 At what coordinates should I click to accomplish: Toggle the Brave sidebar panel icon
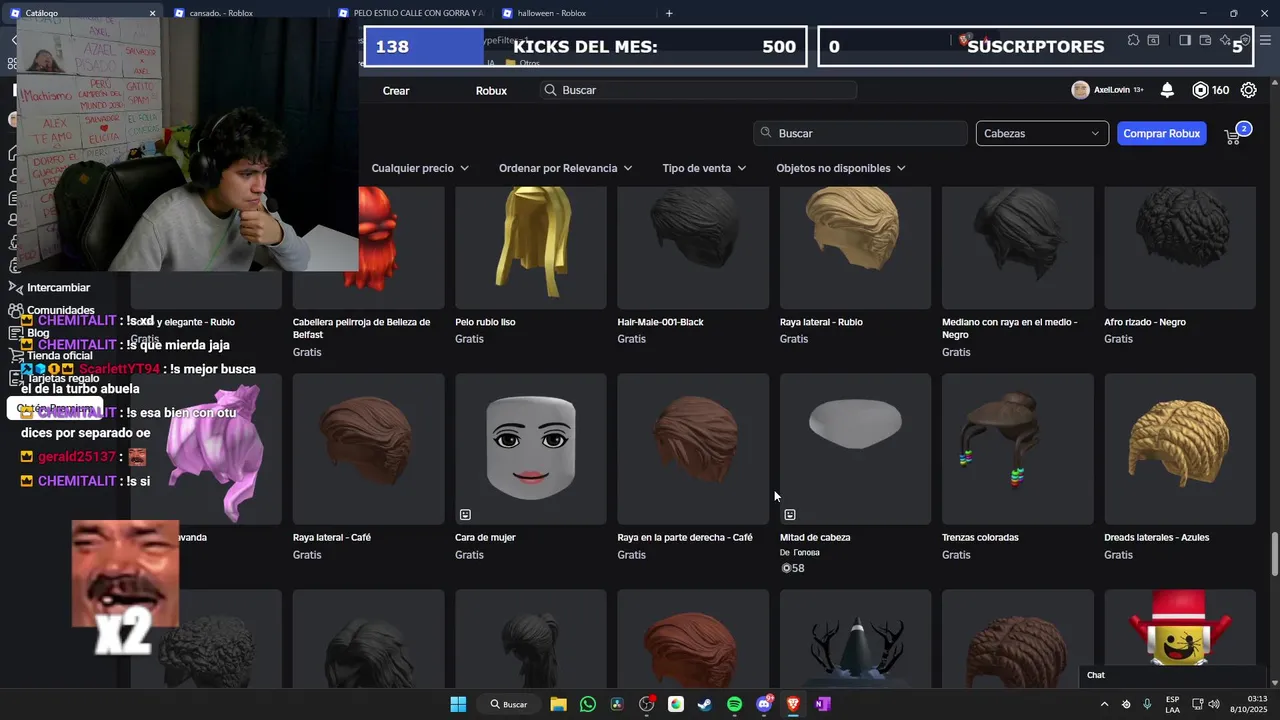pos(1185,40)
